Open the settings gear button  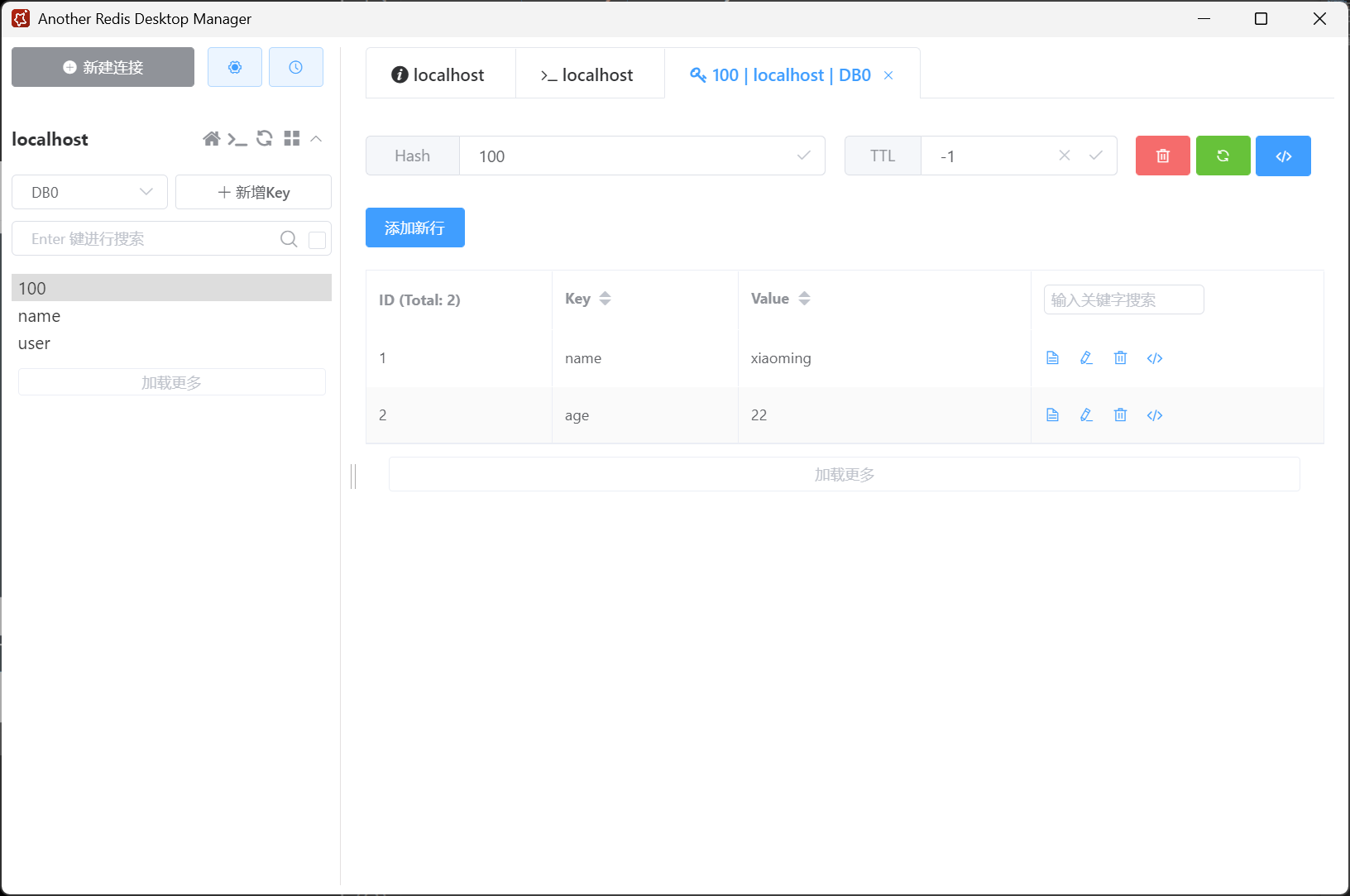point(235,67)
